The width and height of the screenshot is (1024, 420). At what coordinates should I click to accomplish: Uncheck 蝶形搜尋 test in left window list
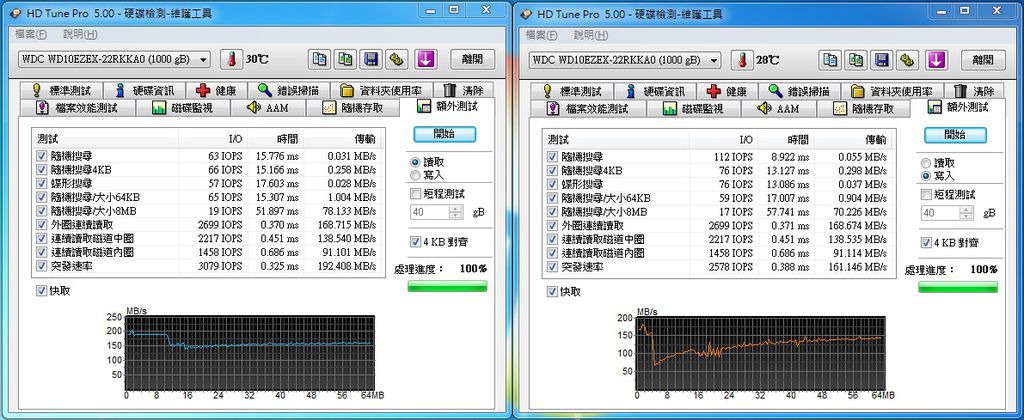42,184
